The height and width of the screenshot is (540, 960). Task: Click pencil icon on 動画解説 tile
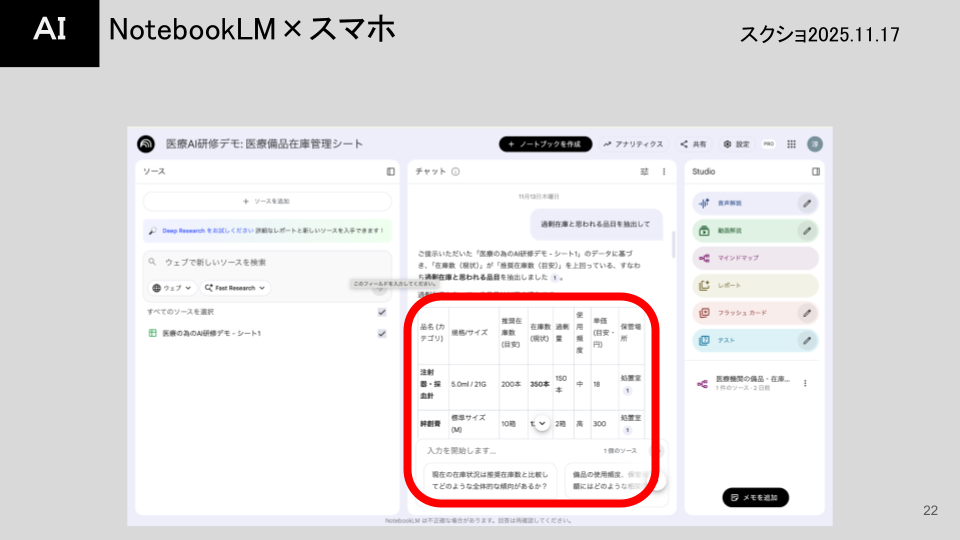(x=806, y=231)
